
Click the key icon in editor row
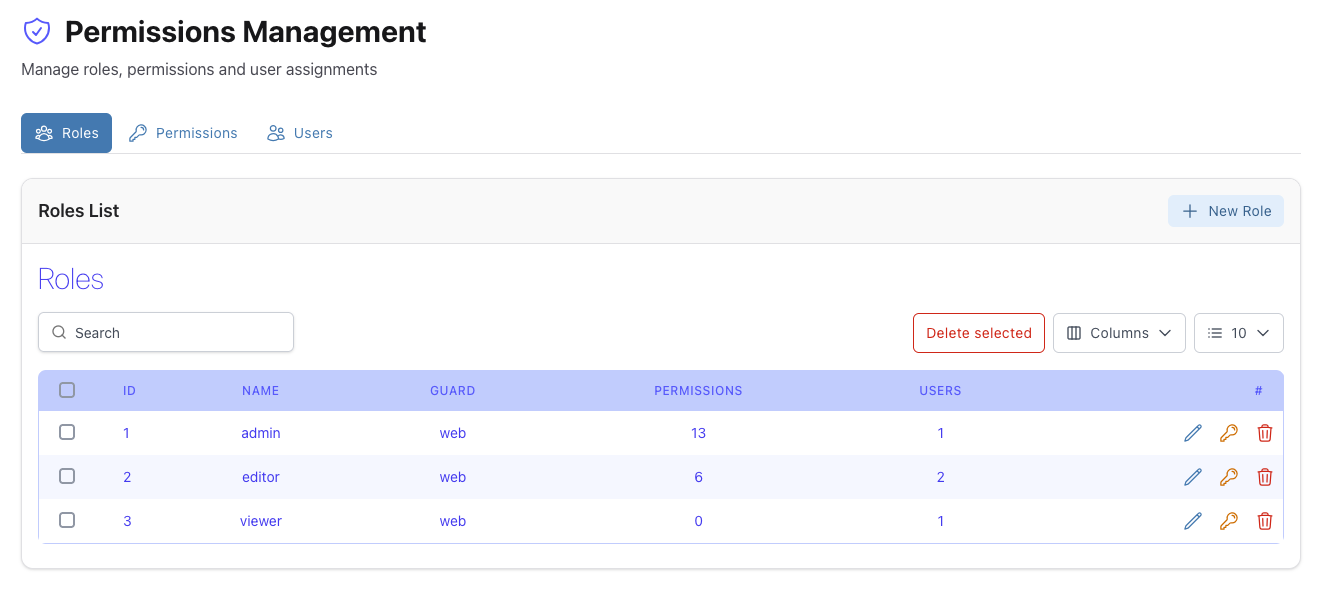tap(1228, 477)
